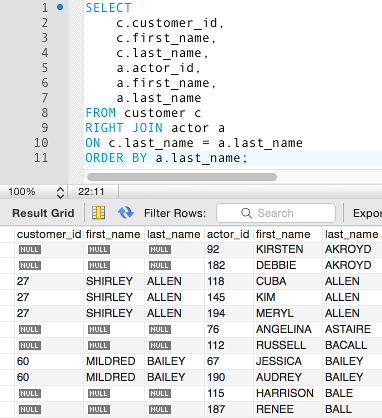Click the form editor grid icon
The width and height of the screenshot is (382, 418).
[98, 213]
